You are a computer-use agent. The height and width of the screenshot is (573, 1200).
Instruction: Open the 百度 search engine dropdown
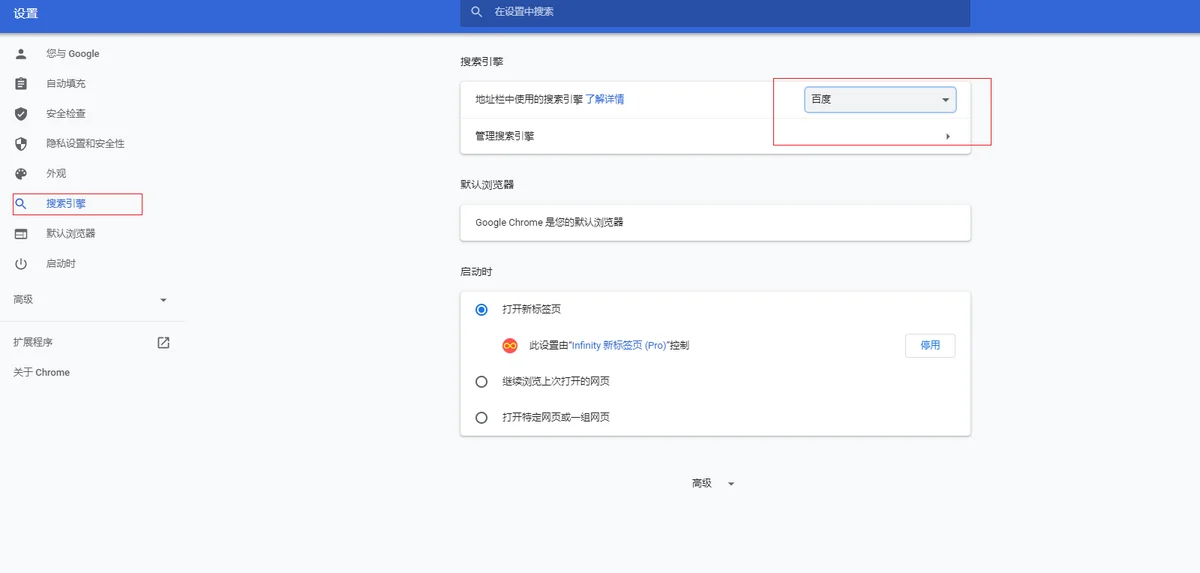pyautogui.click(x=880, y=99)
